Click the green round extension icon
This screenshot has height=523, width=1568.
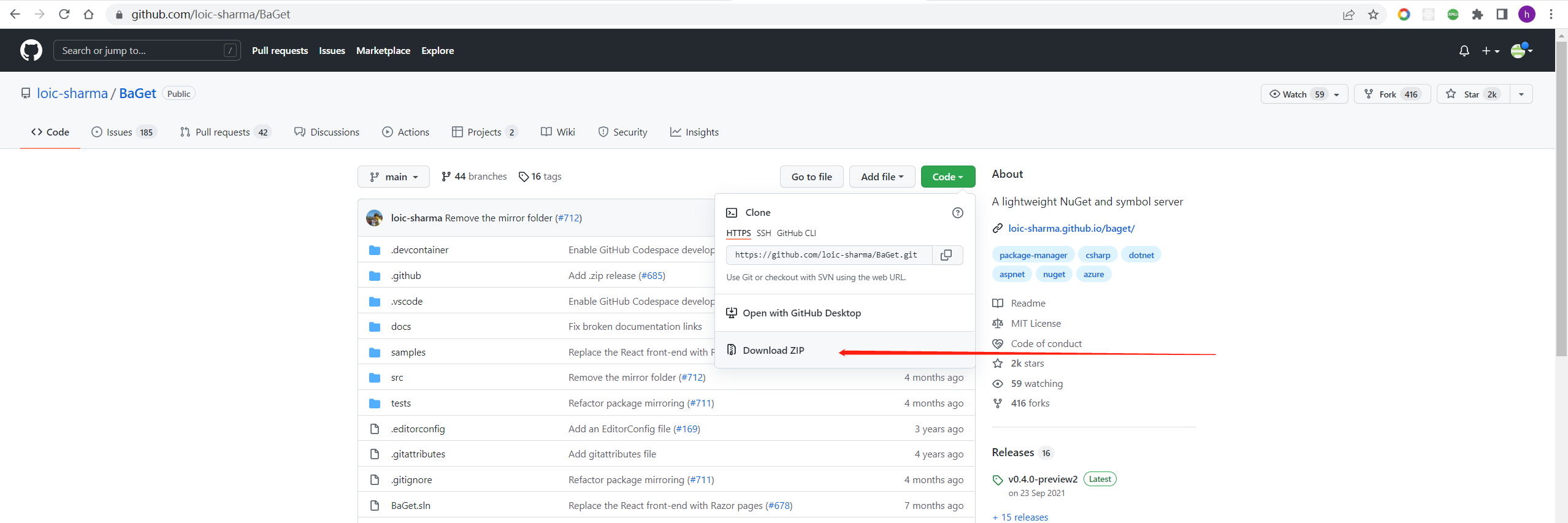[1453, 14]
